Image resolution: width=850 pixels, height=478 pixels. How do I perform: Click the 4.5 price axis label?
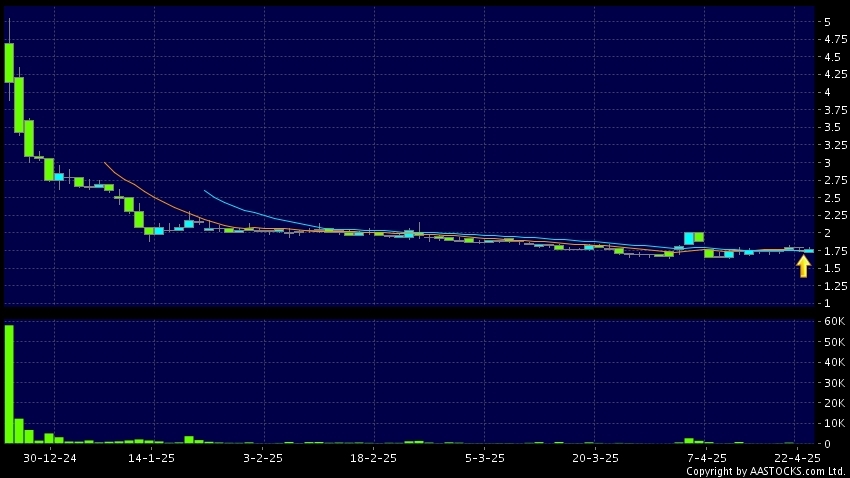[x=832, y=57]
